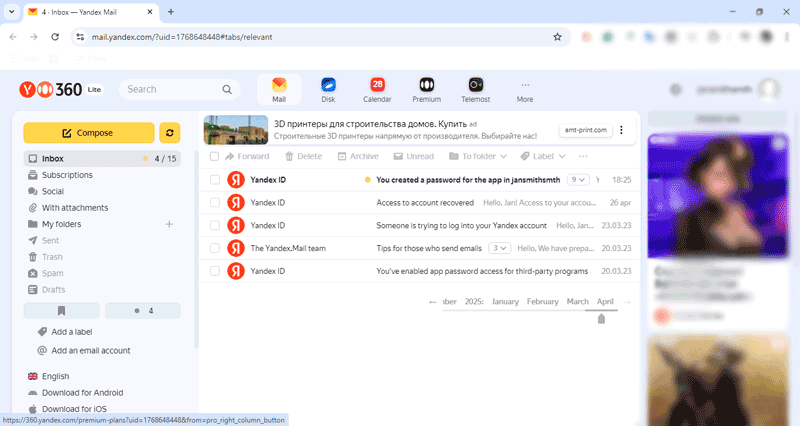800x426 pixels.
Task: Click the Forward toolbar button
Action: [x=247, y=156]
